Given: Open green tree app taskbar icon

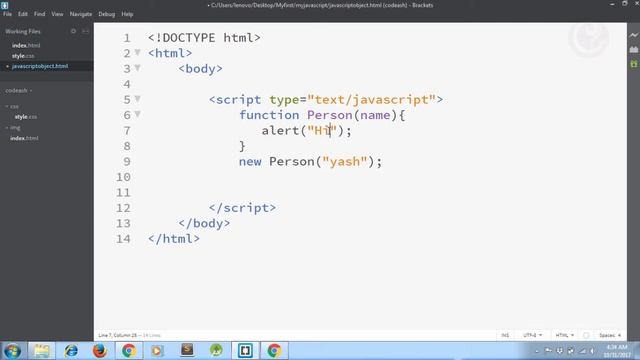Looking at the screenshot, I should (216, 351).
